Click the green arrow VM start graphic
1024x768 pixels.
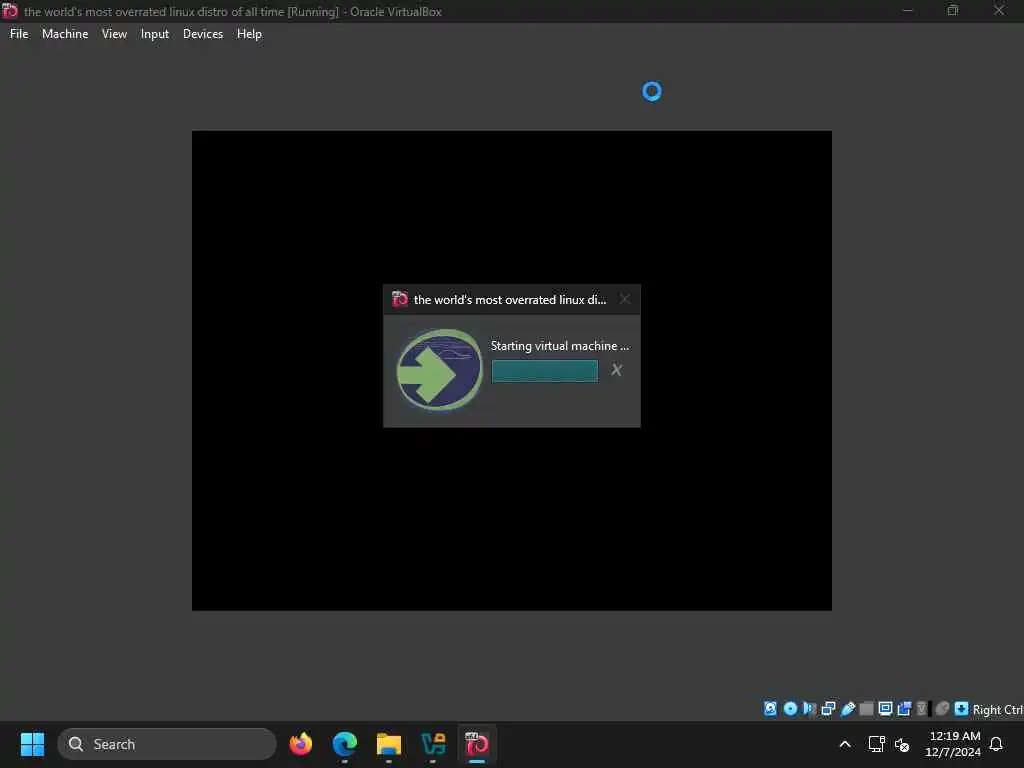pyautogui.click(x=440, y=370)
